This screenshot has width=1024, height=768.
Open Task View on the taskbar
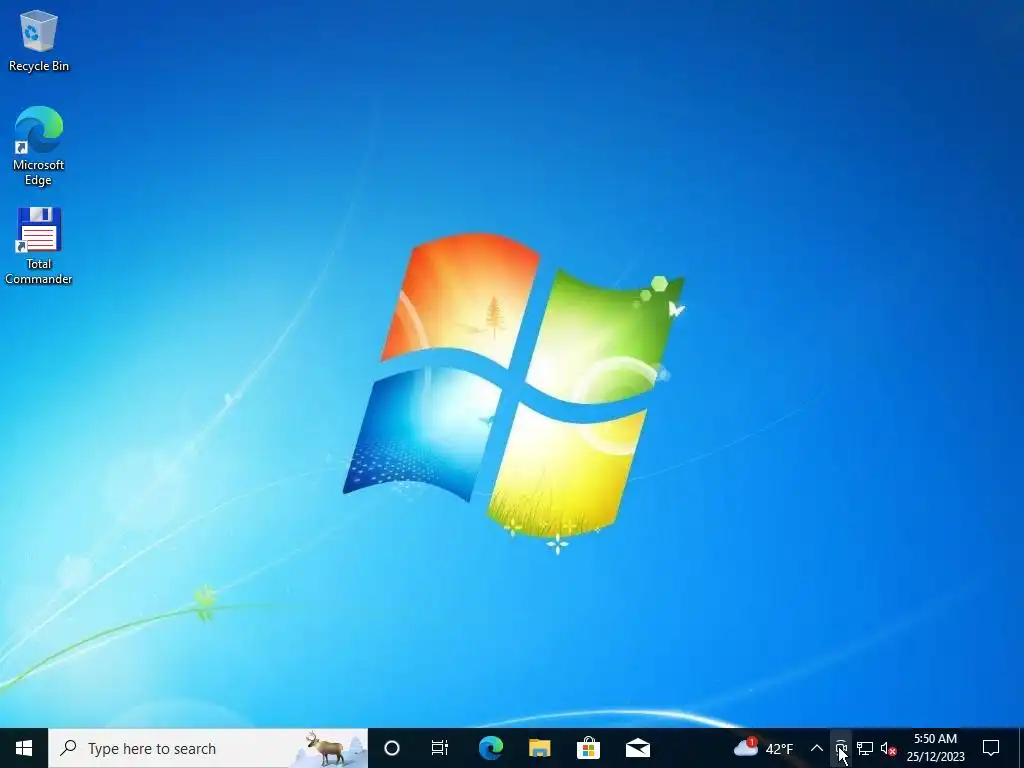coord(440,748)
